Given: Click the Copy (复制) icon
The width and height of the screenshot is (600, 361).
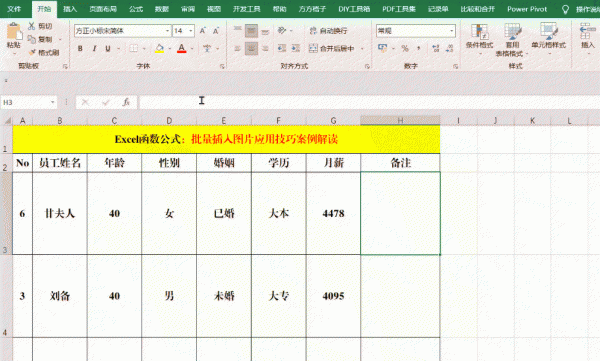Looking at the screenshot, I should 31,39.
